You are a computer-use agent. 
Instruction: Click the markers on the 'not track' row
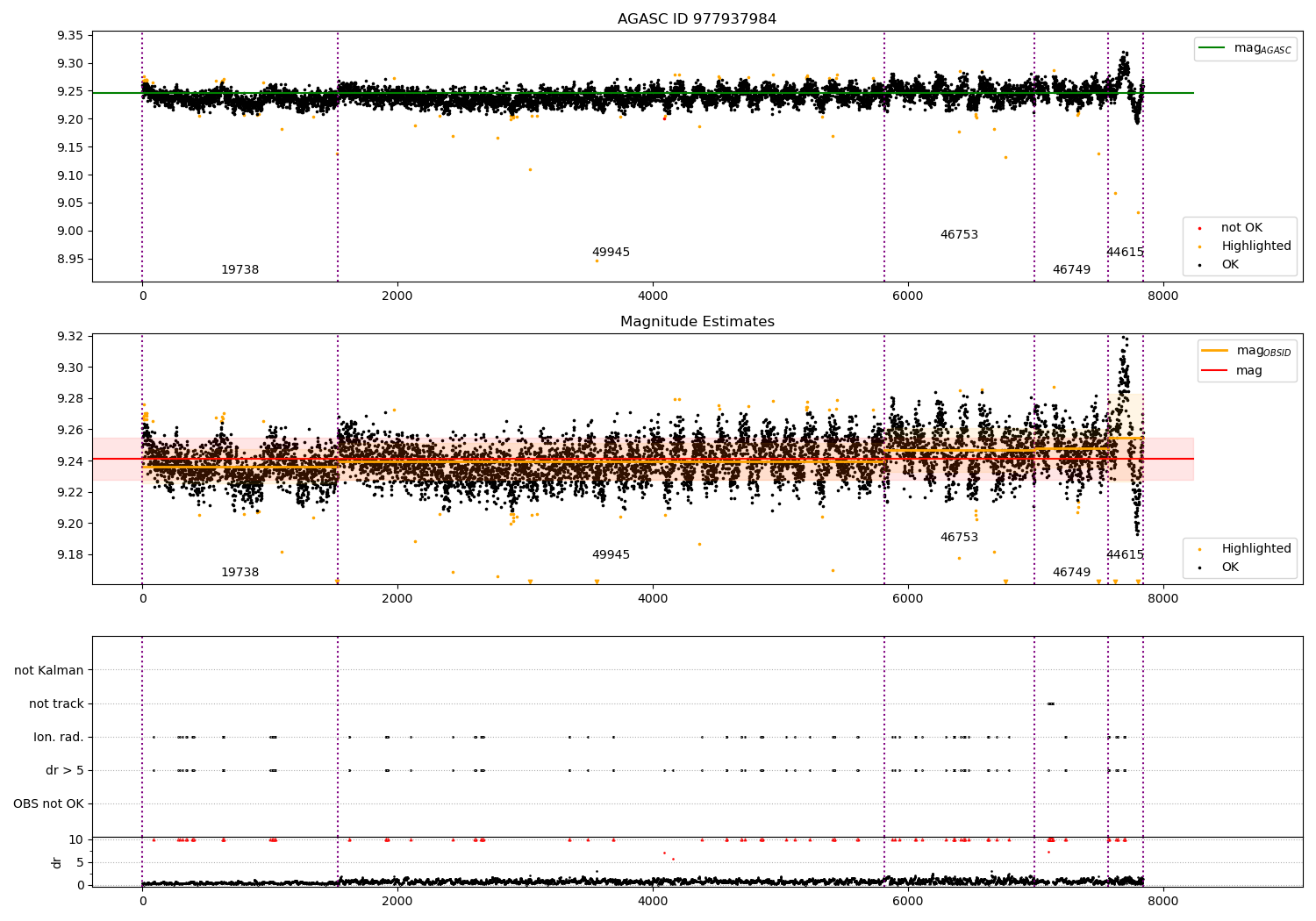(1051, 703)
